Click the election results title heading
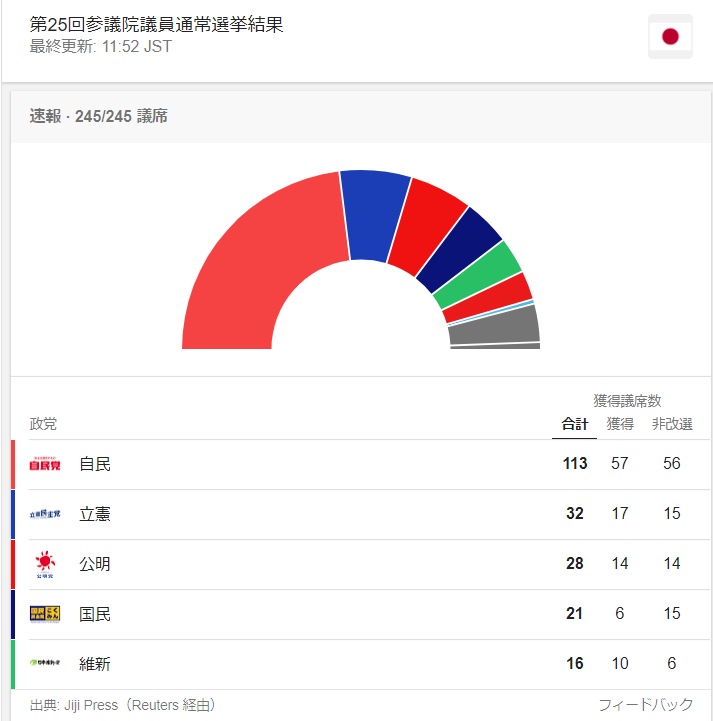Image resolution: width=713 pixels, height=721 pixels. pos(156,24)
